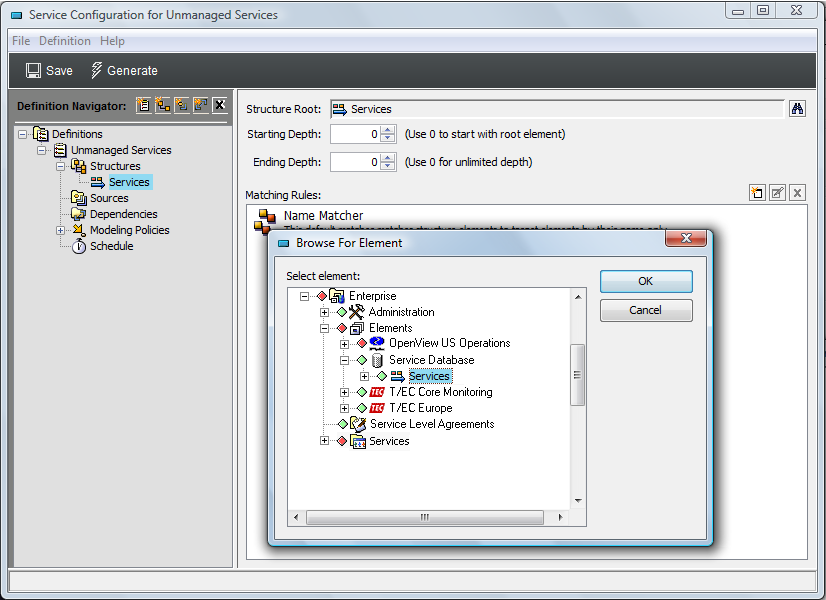826x600 pixels.
Task: Click the X icon in Definition Navigator toolbar
Action: pos(220,105)
